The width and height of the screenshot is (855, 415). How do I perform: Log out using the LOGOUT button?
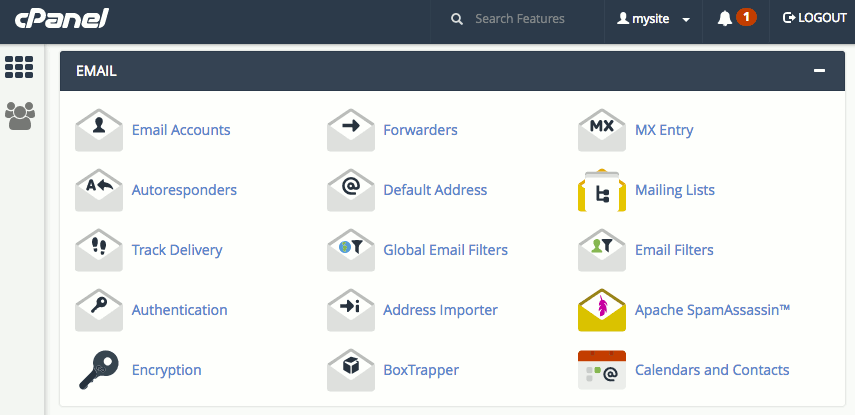click(814, 18)
